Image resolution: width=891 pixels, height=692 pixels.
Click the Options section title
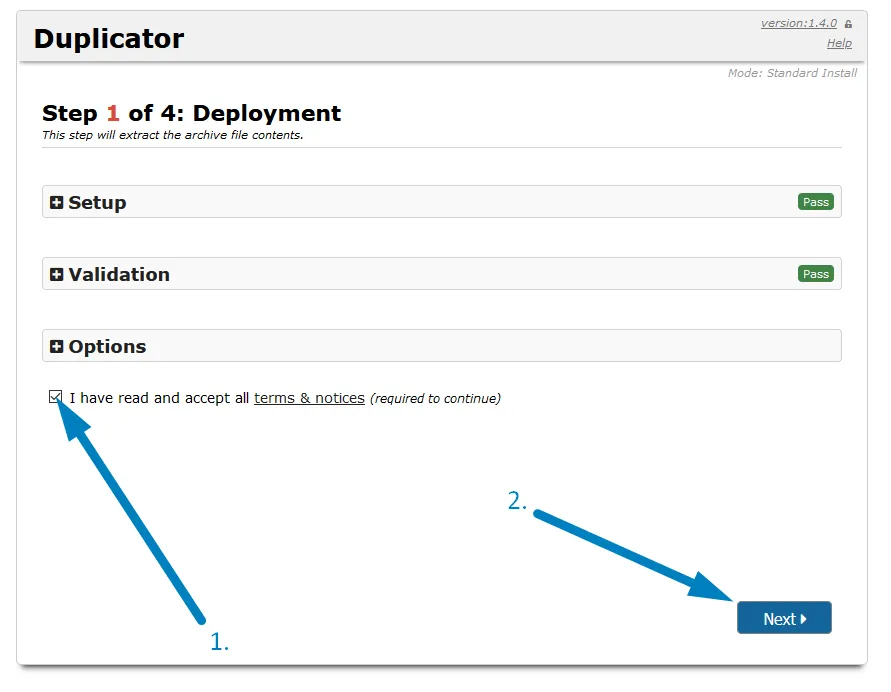(107, 347)
